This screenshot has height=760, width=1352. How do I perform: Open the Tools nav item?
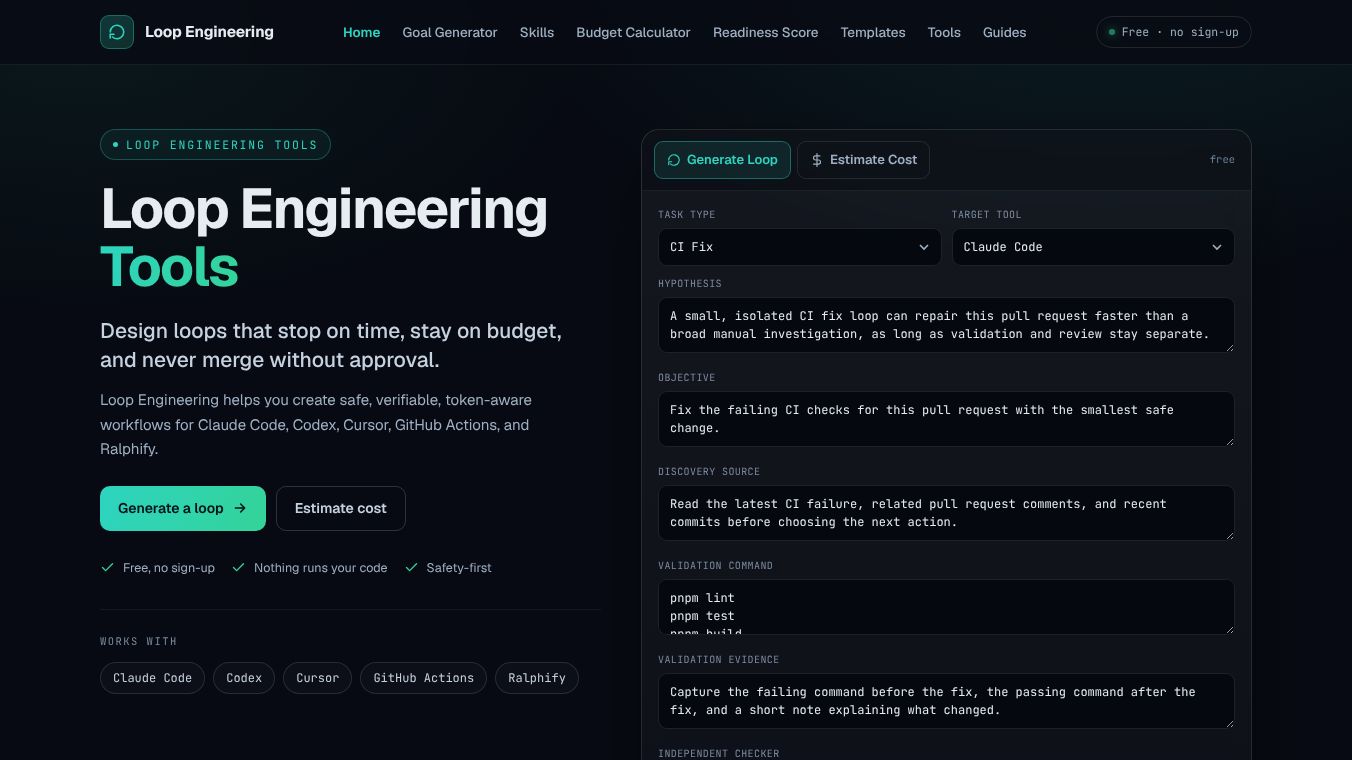click(x=944, y=32)
